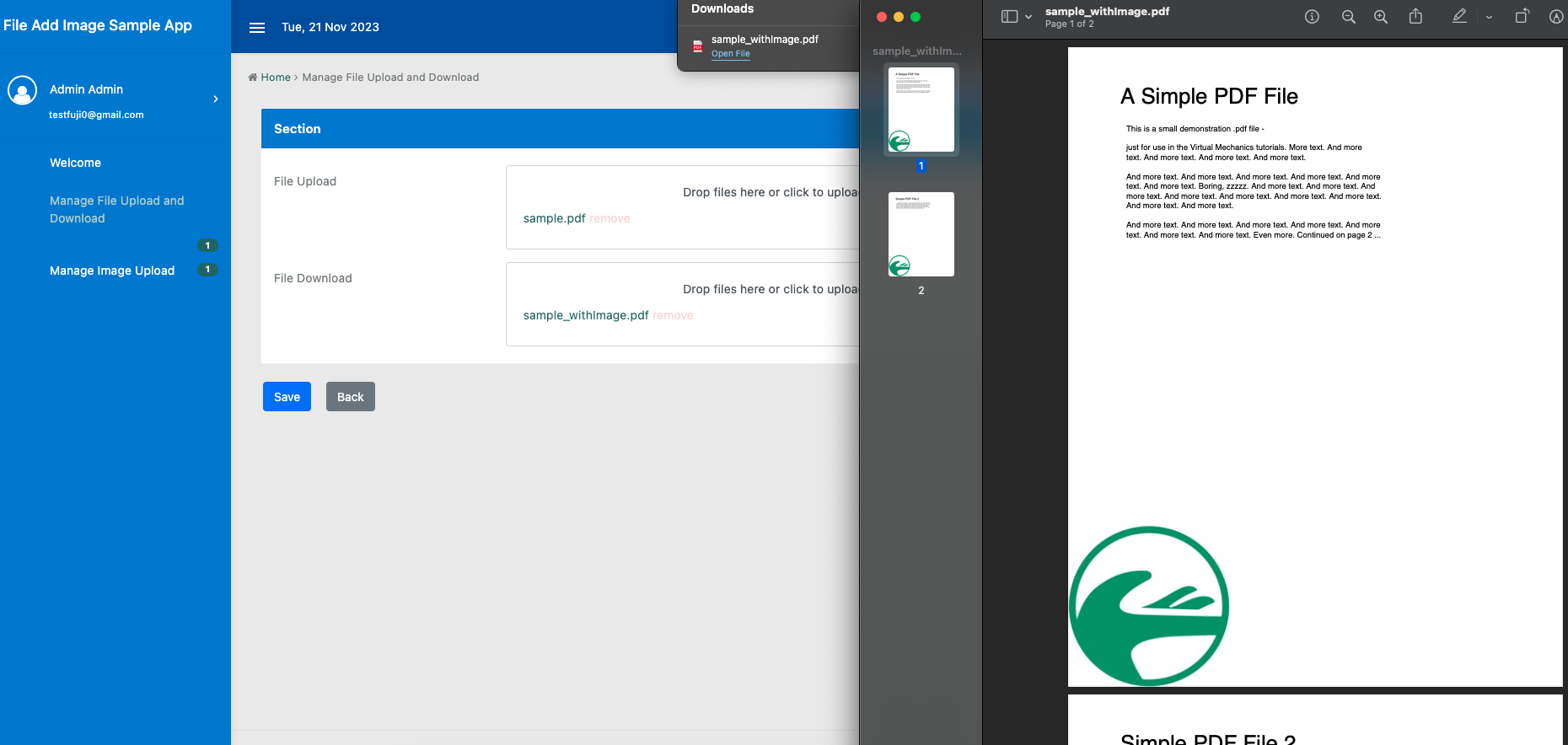The width and height of the screenshot is (1568, 745).
Task: Remove the sample.pdf file
Action: coord(609,218)
